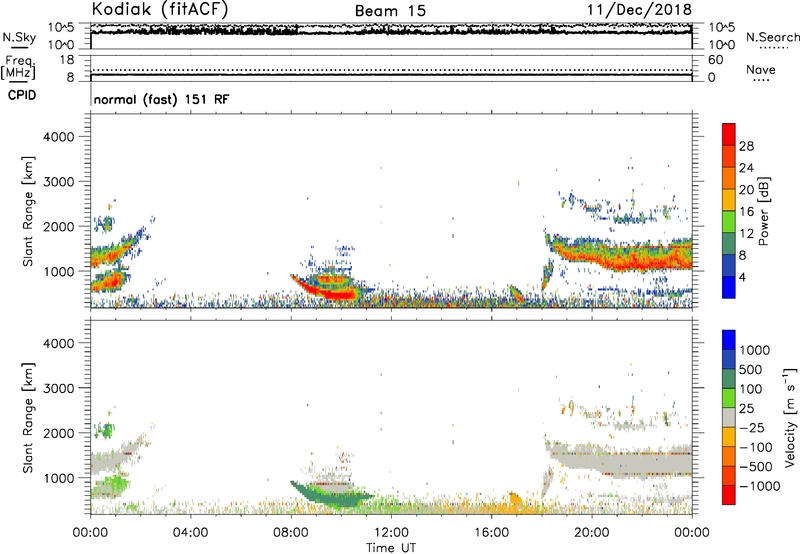This screenshot has height=554, width=800.
Task: Click the red bottom of the Velocity colorbar
Action: click(x=729, y=495)
